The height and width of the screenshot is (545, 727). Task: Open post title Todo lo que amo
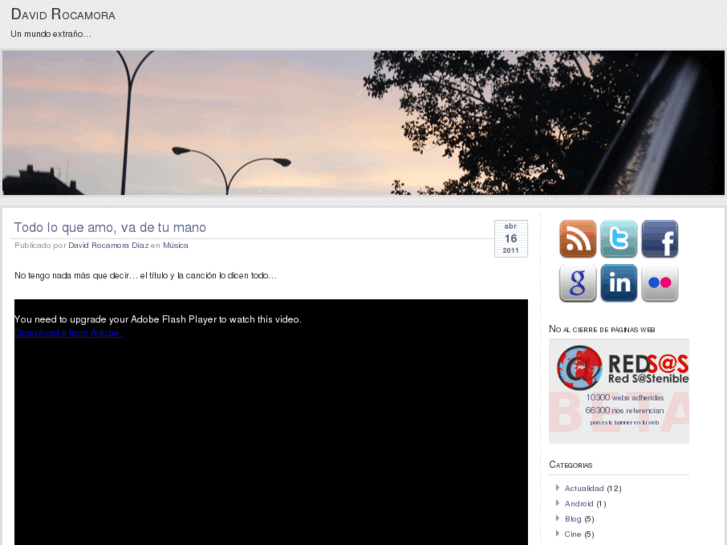point(110,228)
